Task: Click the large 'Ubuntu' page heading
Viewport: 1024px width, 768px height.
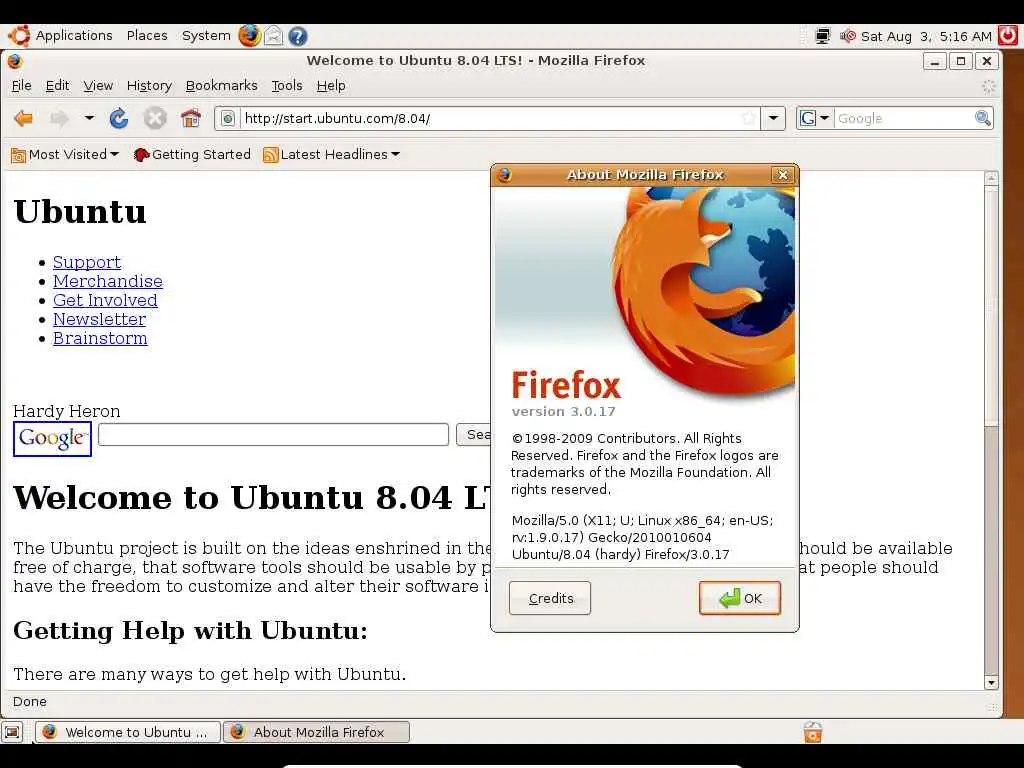Action: 80,212
